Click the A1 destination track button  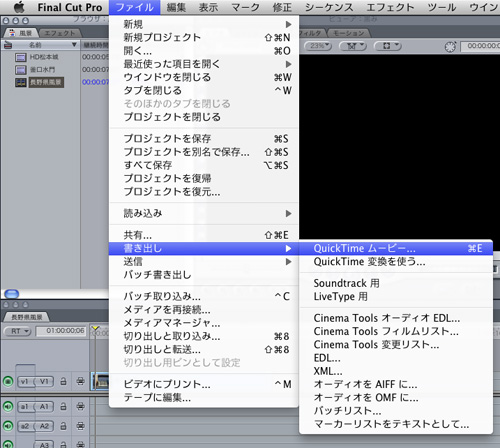44,407
